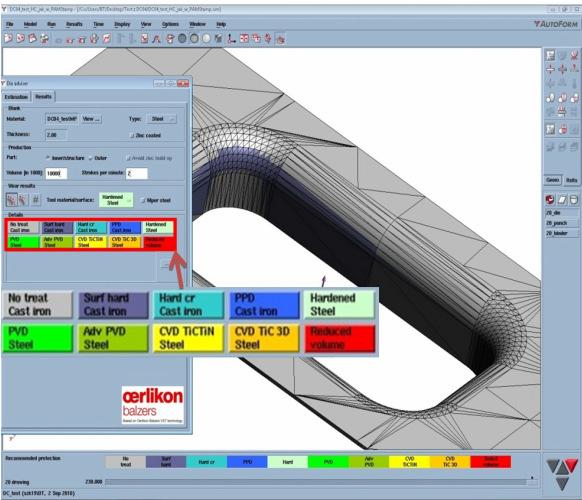Select the 20_die entry in right panel
Screen dimensions: 582x500
(x=562, y=213)
